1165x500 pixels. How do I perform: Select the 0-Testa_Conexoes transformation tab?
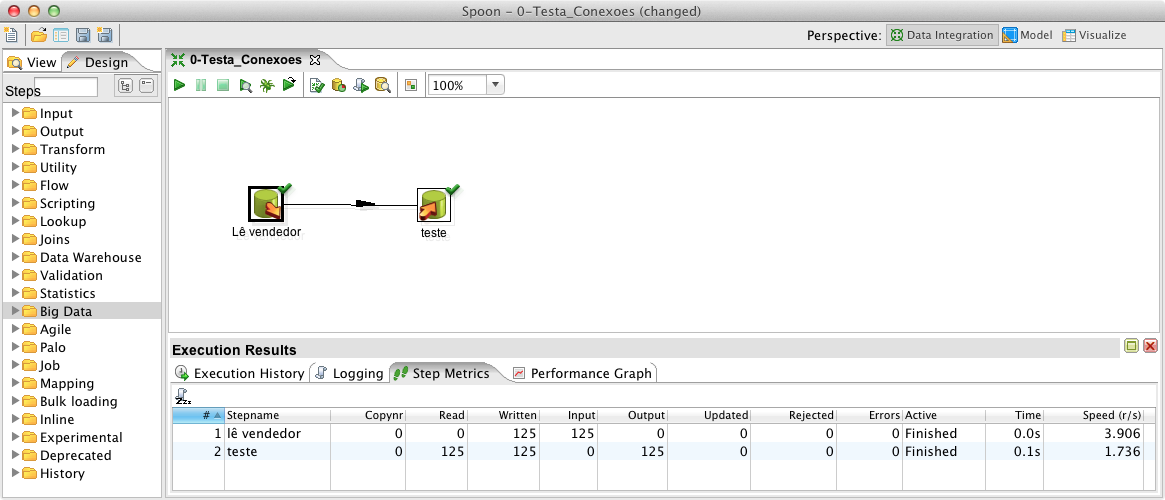[245, 59]
